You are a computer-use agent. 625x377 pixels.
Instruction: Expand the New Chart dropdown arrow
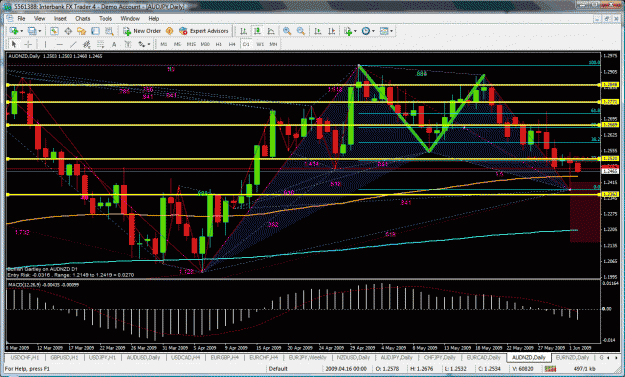[x=21, y=31]
